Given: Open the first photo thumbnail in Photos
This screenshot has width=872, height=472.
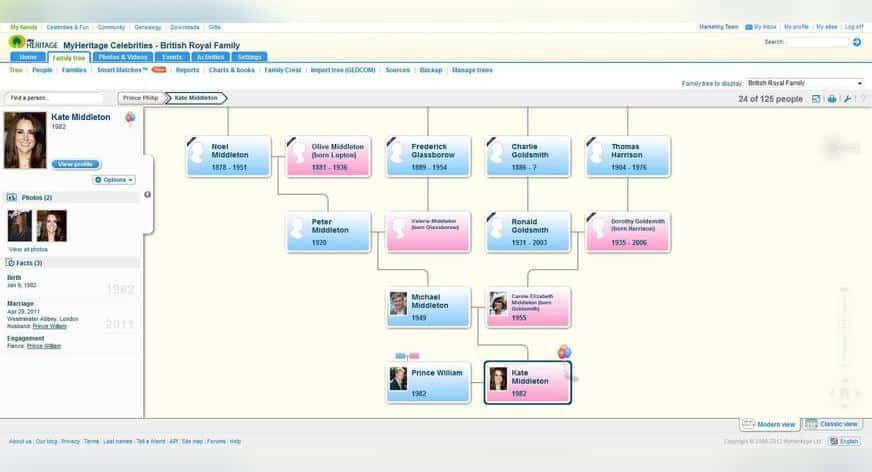Looking at the screenshot, I should point(19,226).
